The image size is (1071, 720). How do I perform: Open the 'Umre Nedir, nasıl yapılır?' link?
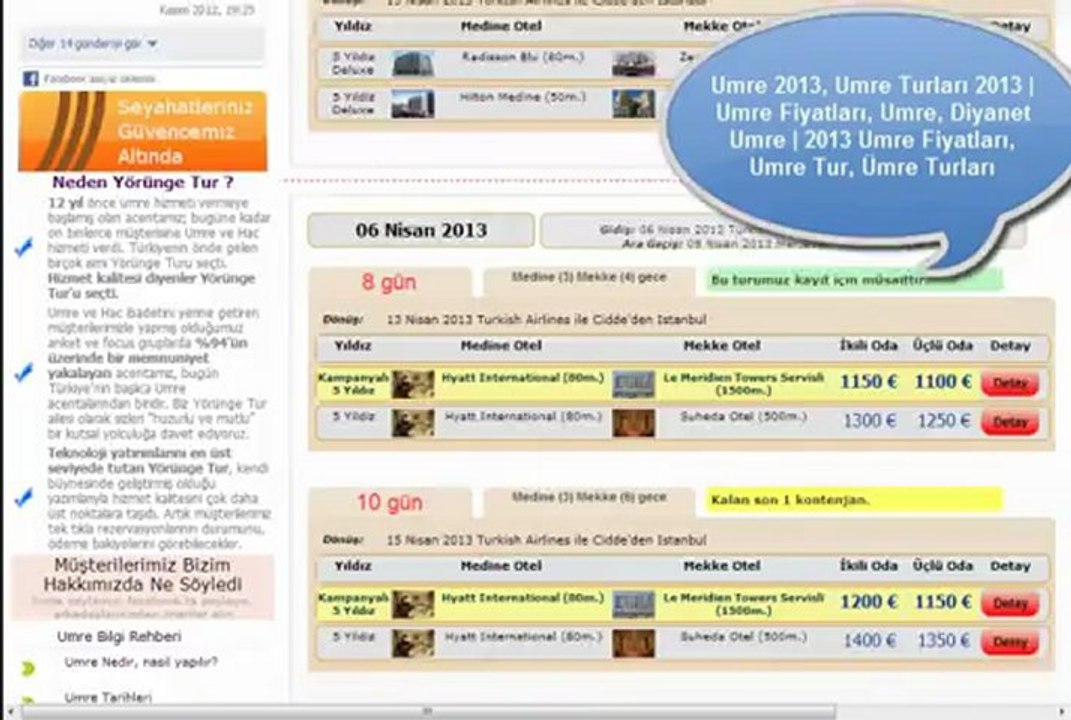tap(141, 662)
